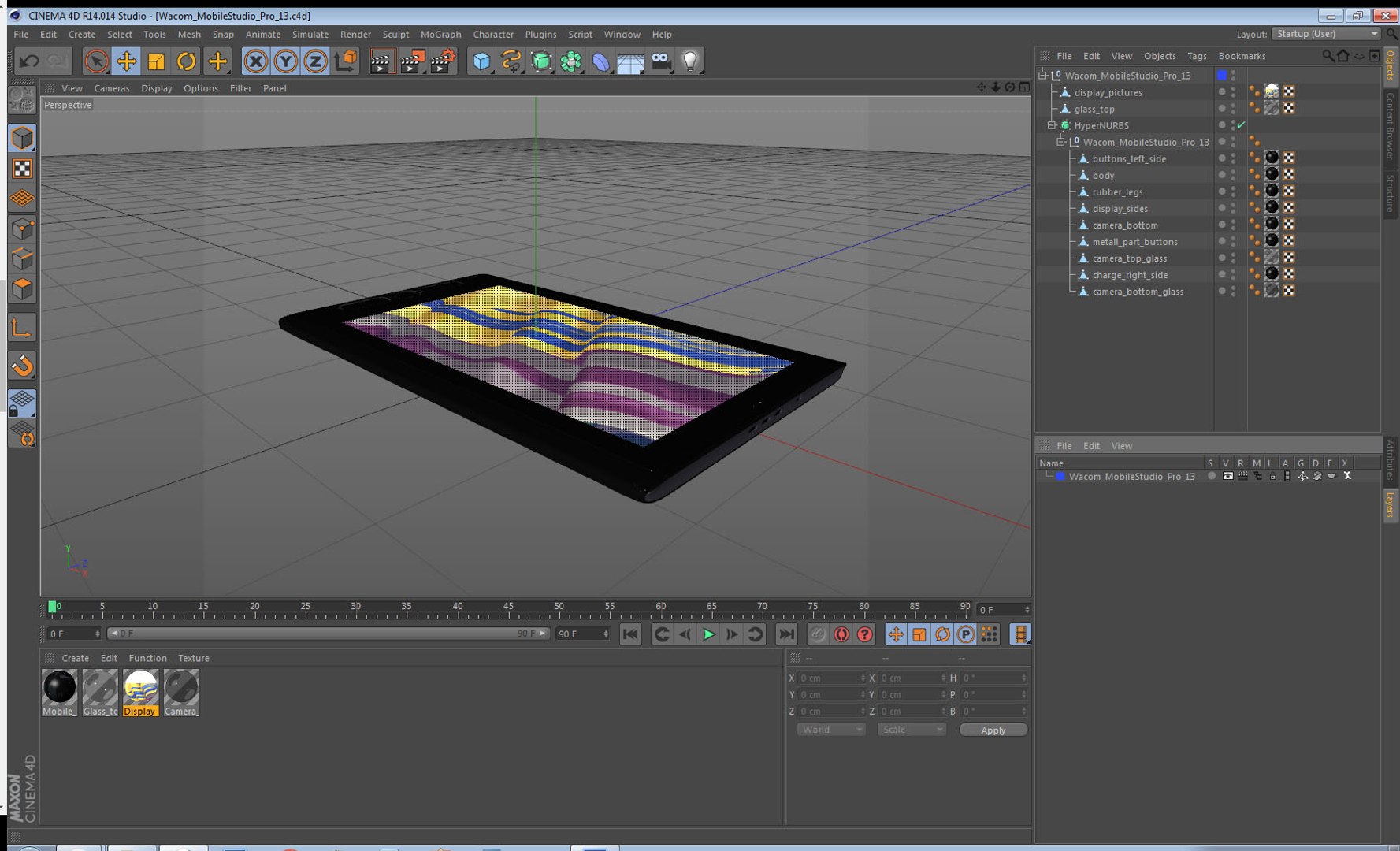The image size is (1400, 851).
Task: Click Make Editable icon in left palette
Action: click(x=22, y=100)
